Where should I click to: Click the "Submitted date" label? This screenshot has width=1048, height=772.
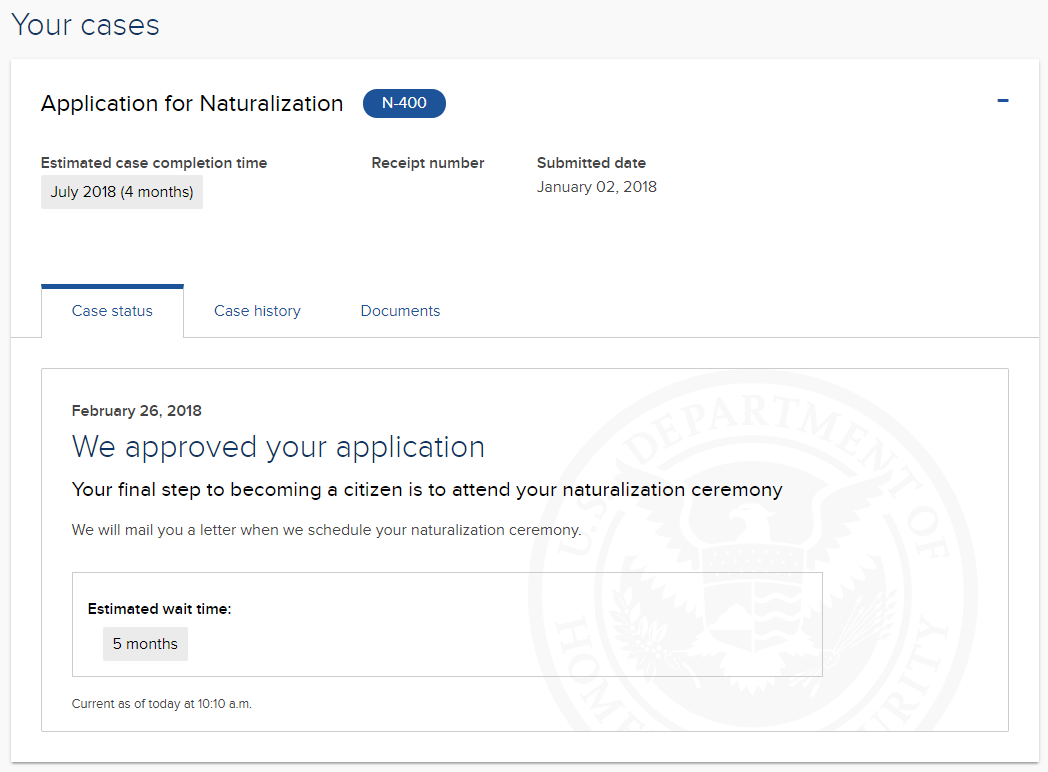coord(591,163)
